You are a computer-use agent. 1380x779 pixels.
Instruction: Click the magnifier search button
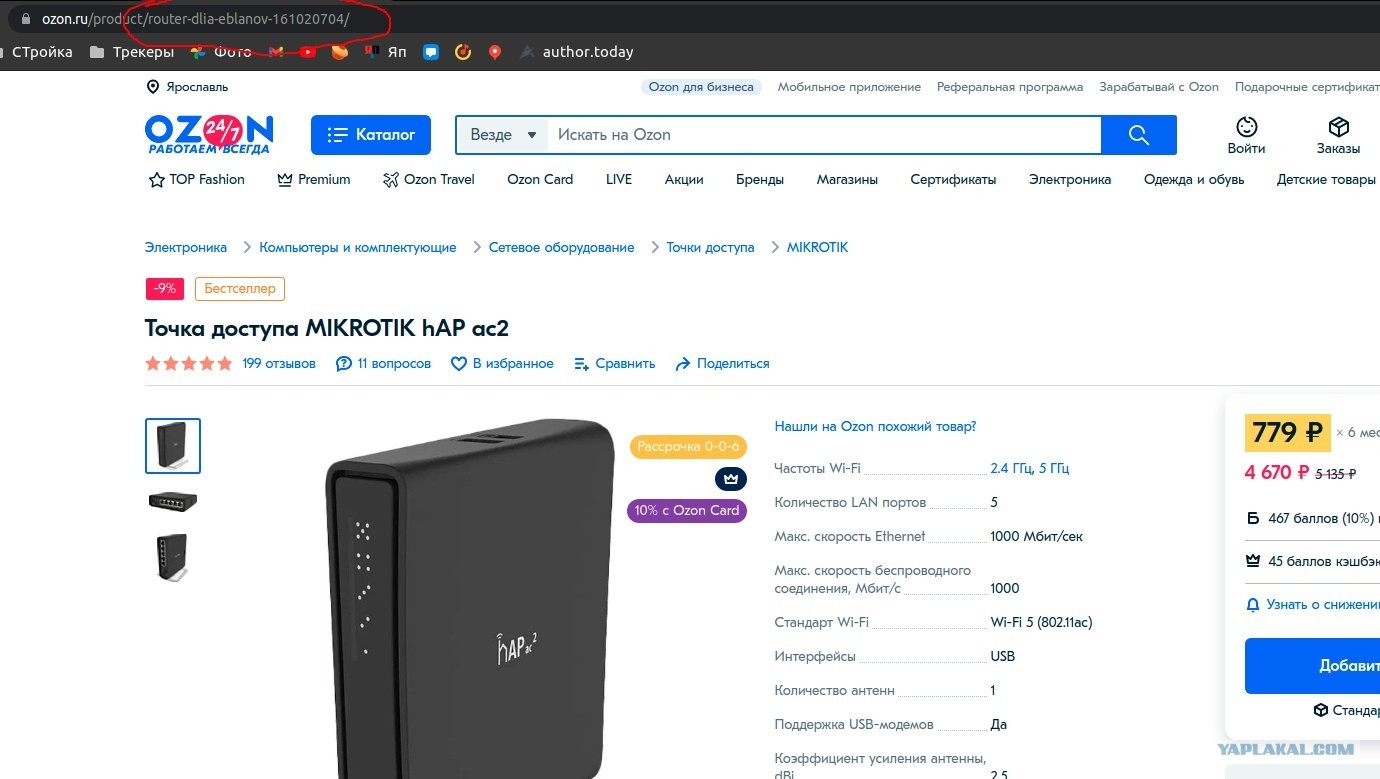1138,135
